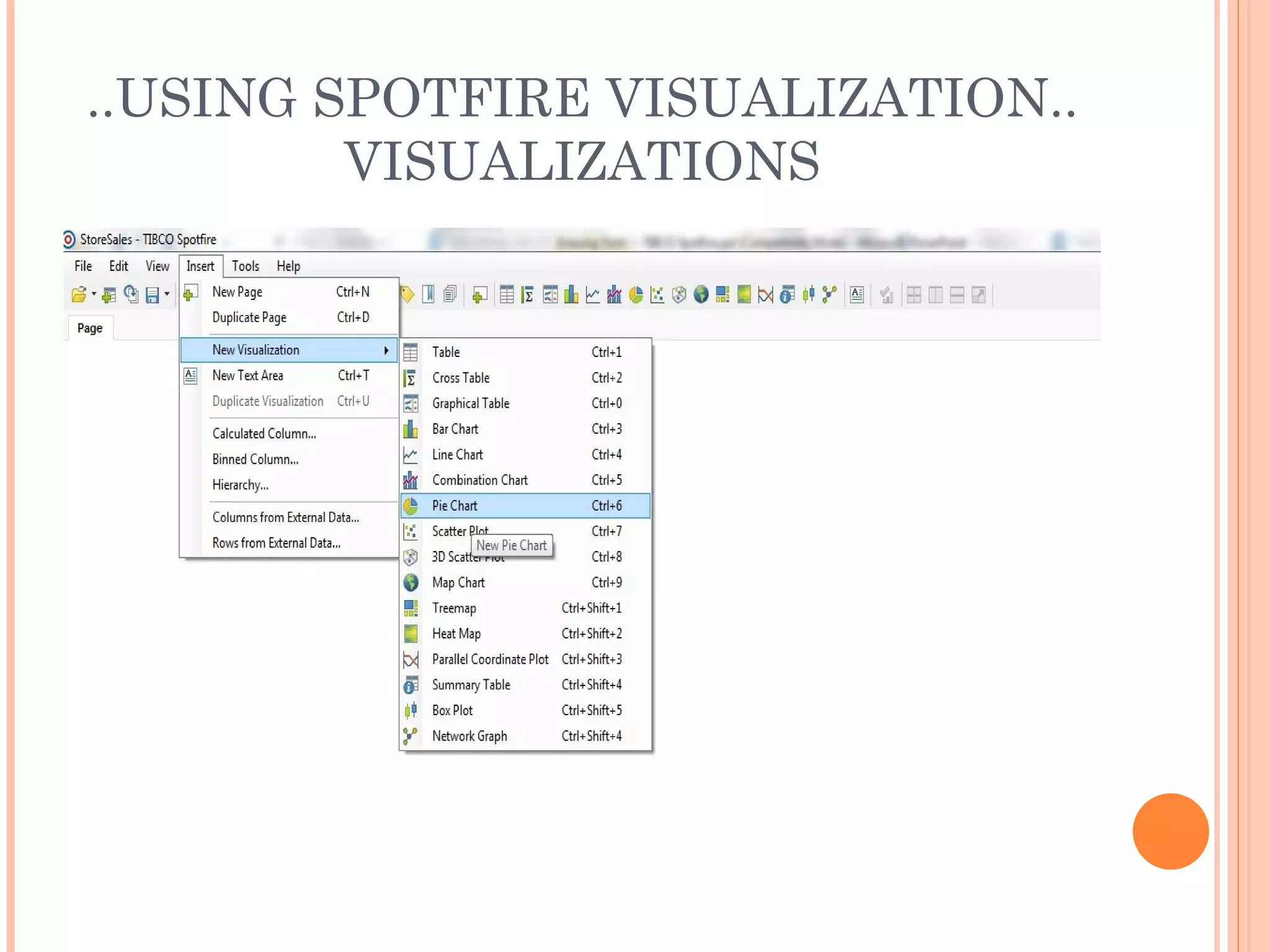The image size is (1270, 952).
Task: Click the Combination Chart toolbar icon
Action: pyautogui.click(x=615, y=295)
